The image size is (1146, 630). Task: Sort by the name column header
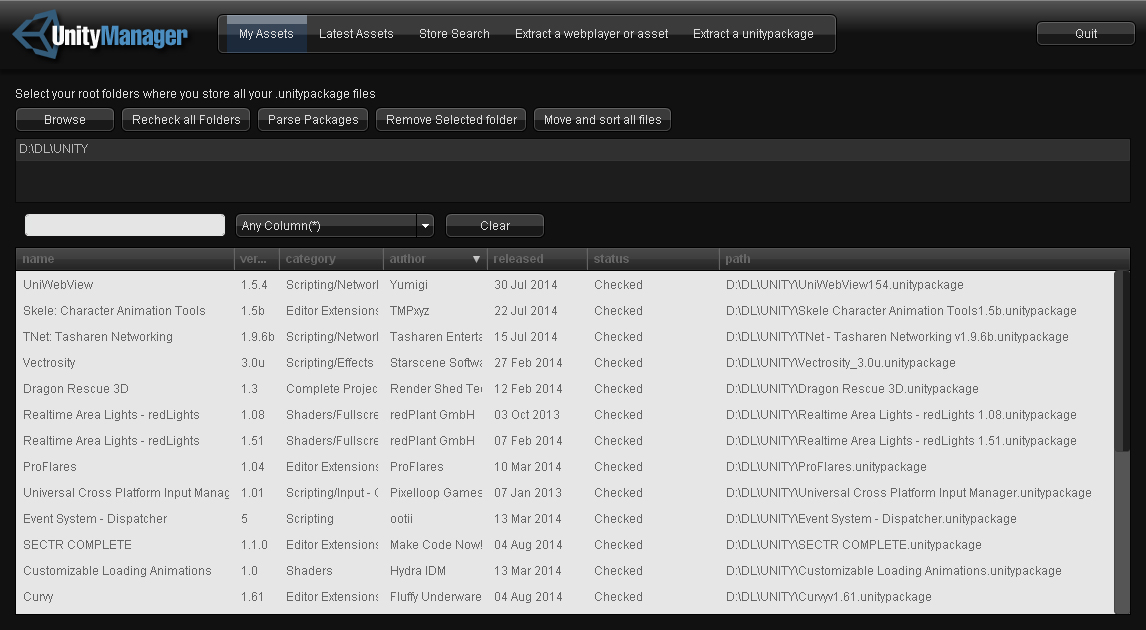point(124,259)
